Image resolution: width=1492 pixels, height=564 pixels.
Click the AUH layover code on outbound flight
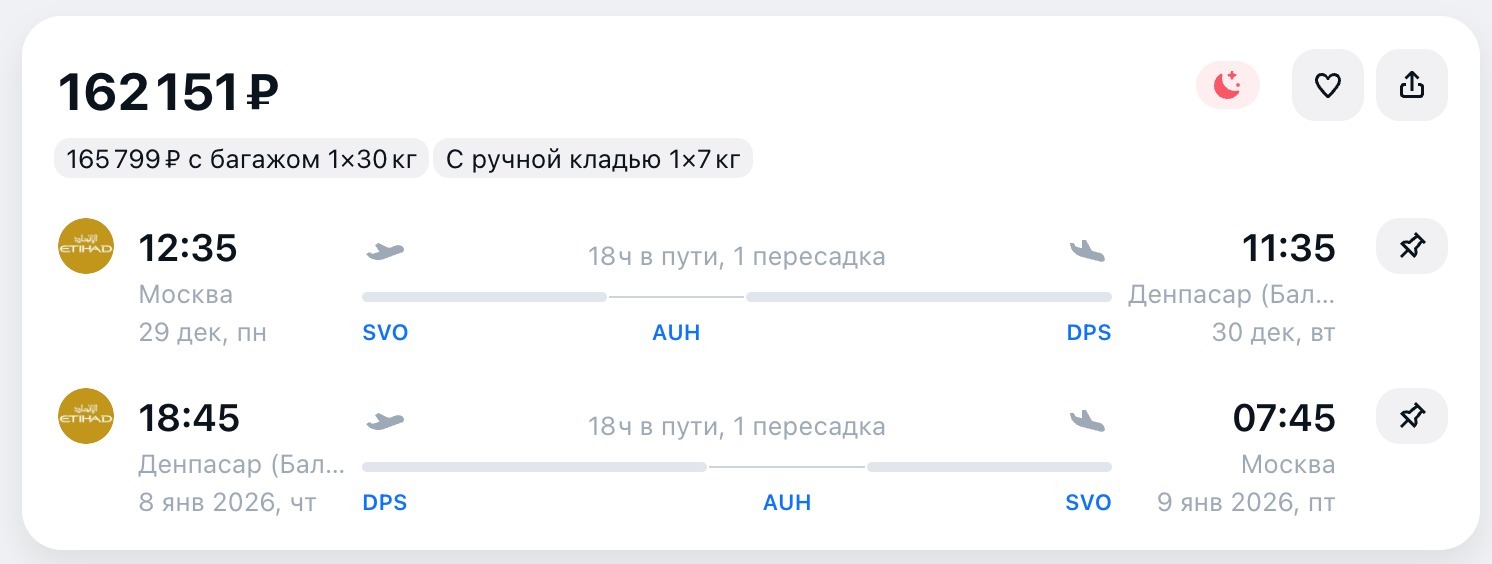[676, 333]
